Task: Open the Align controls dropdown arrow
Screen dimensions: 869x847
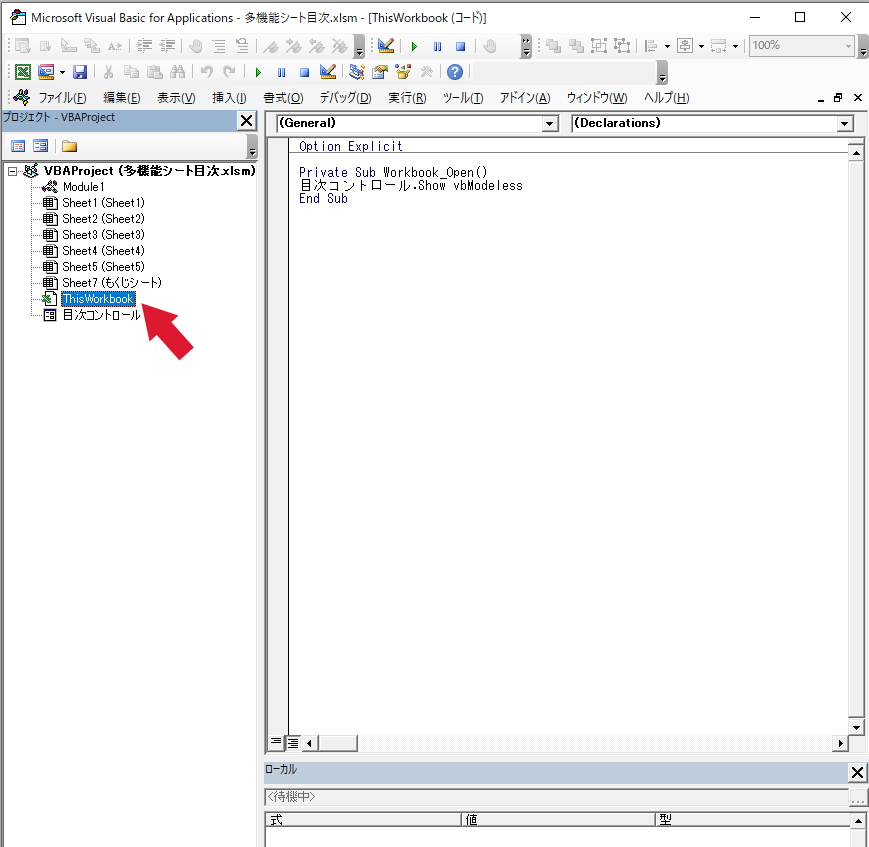Action: tap(667, 47)
